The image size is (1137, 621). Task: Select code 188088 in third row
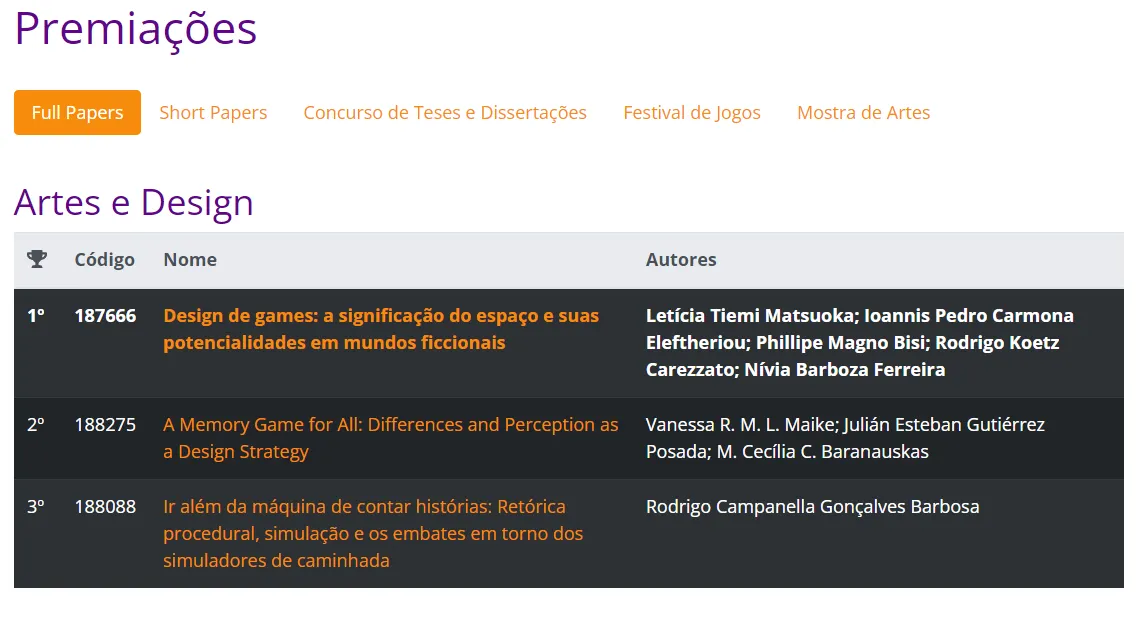[105, 506]
